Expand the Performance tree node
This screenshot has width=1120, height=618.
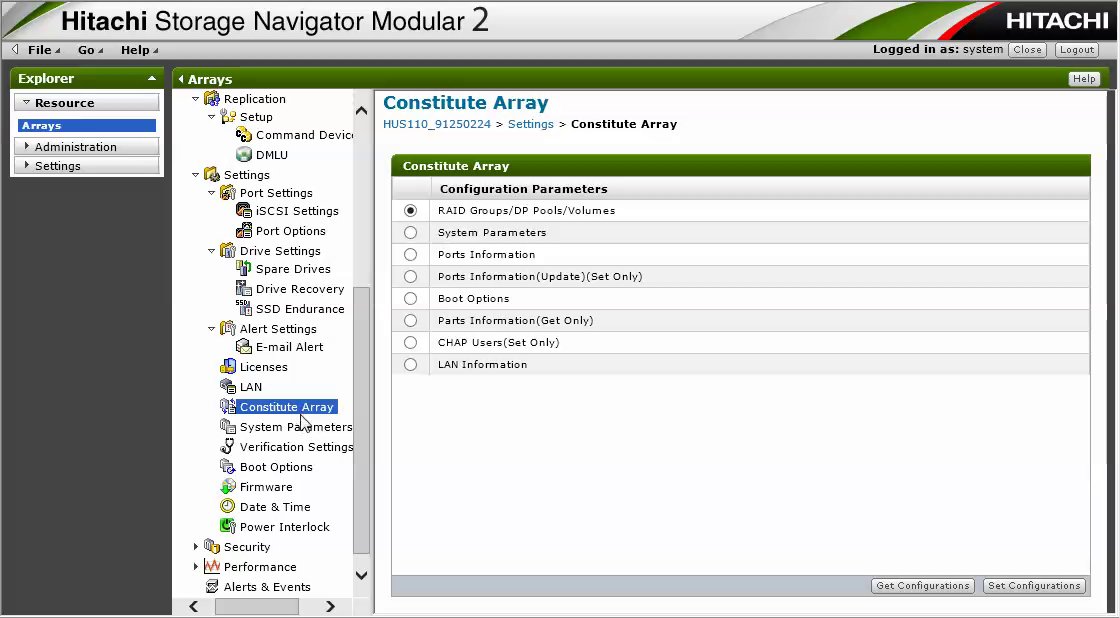coord(196,567)
